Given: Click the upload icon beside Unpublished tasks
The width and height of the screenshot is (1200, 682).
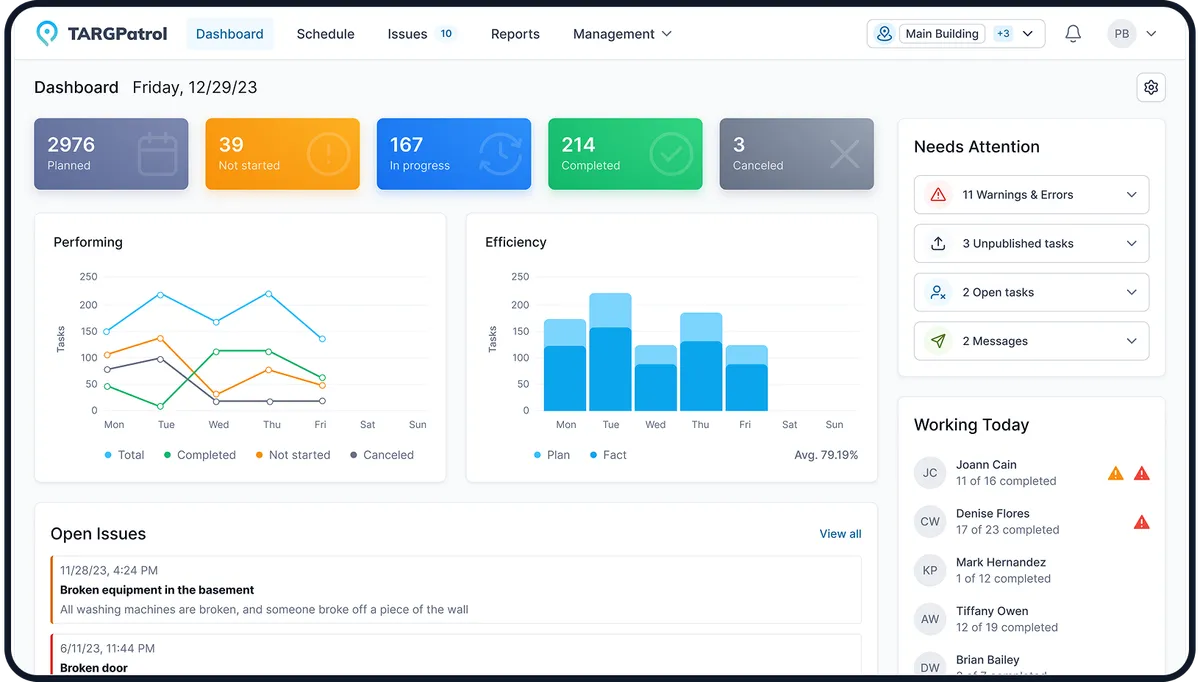Looking at the screenshot, I should 938,243.
